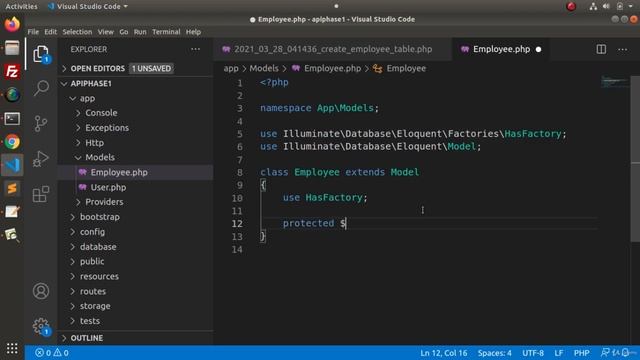Open the Accounts icon in activity bar
Screen dimensions: 640x360
[x=41, y=291]
